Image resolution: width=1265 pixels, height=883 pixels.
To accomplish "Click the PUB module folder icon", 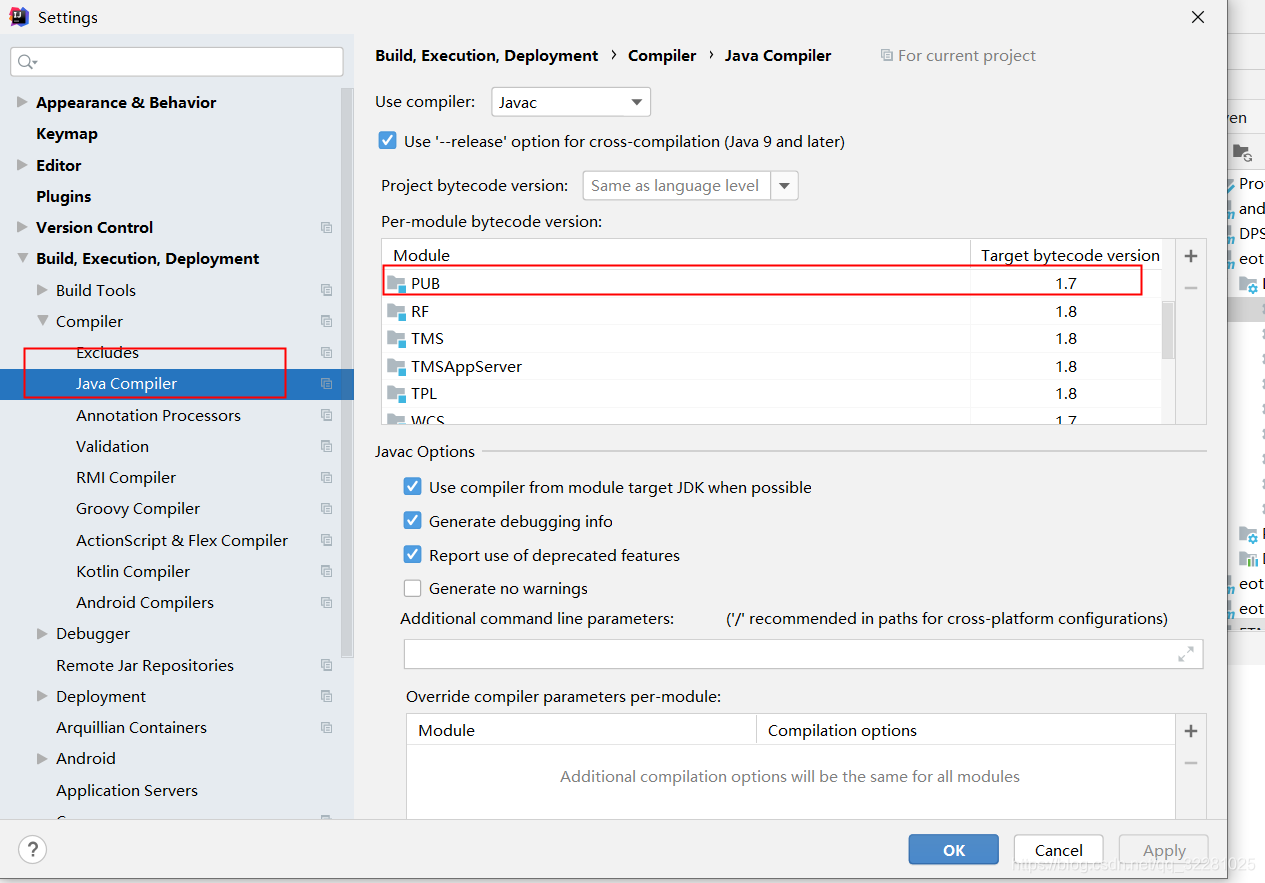I will [396, 284].
